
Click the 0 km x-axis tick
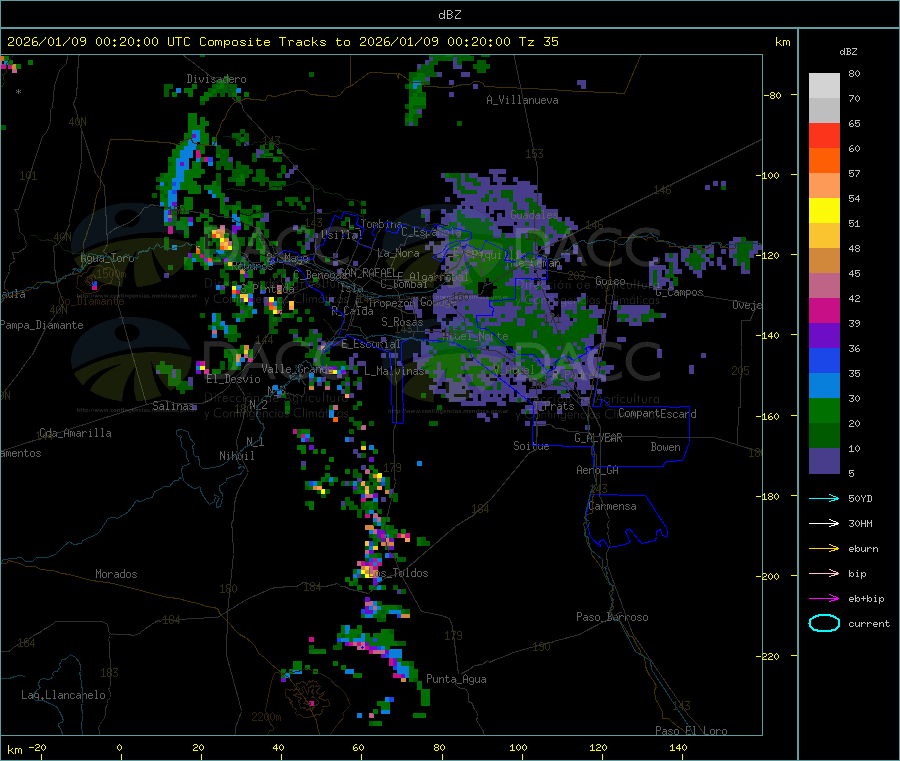point(119,747)
